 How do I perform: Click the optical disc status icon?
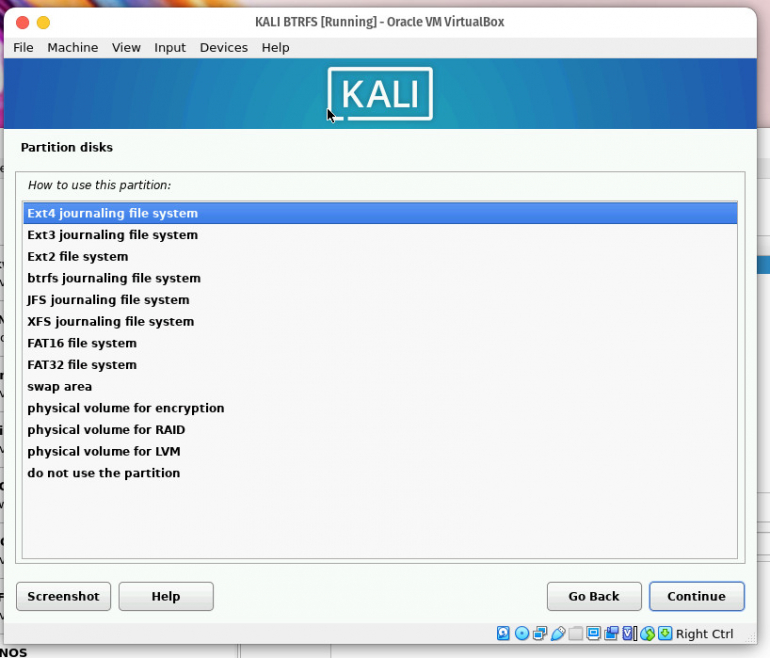(x=522, y=633)
